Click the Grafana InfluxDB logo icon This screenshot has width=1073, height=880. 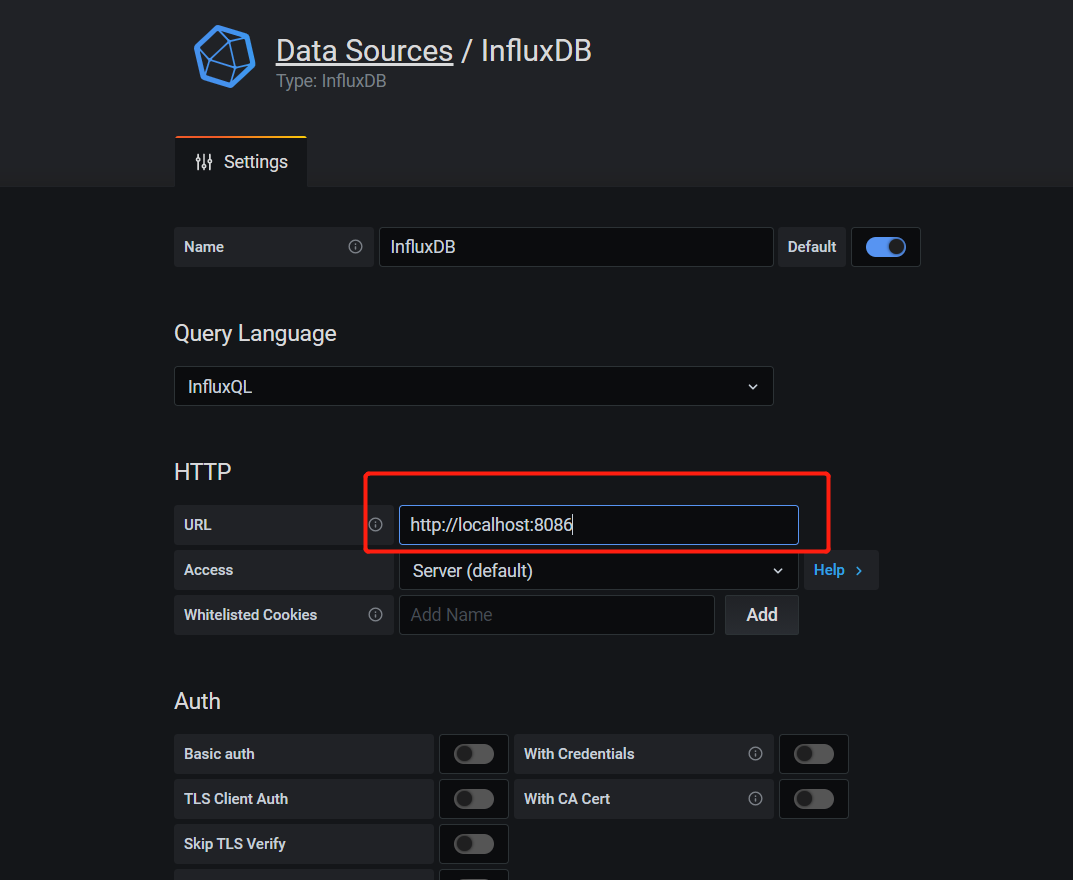pos(224,57)
